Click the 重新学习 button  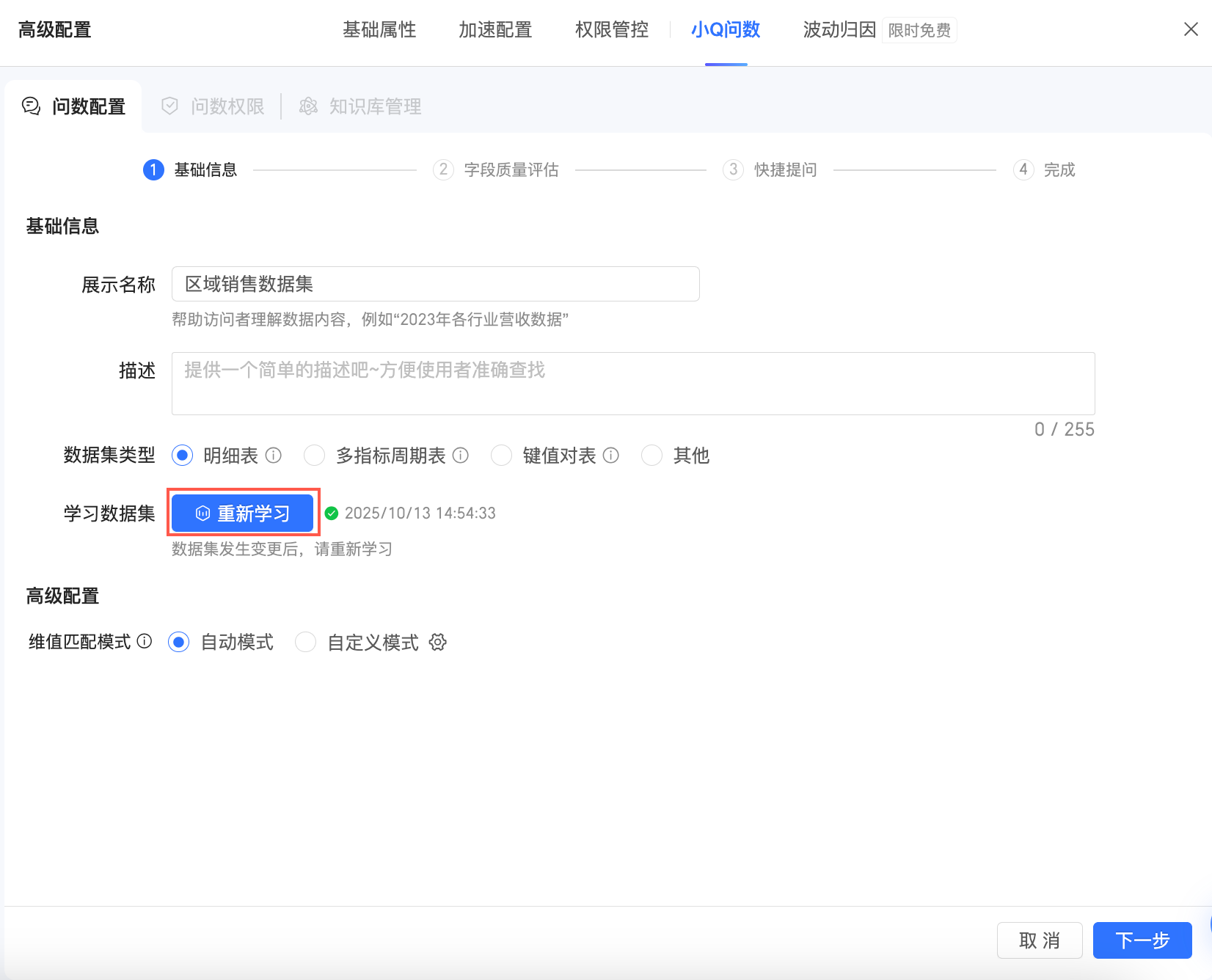(242, 513)
